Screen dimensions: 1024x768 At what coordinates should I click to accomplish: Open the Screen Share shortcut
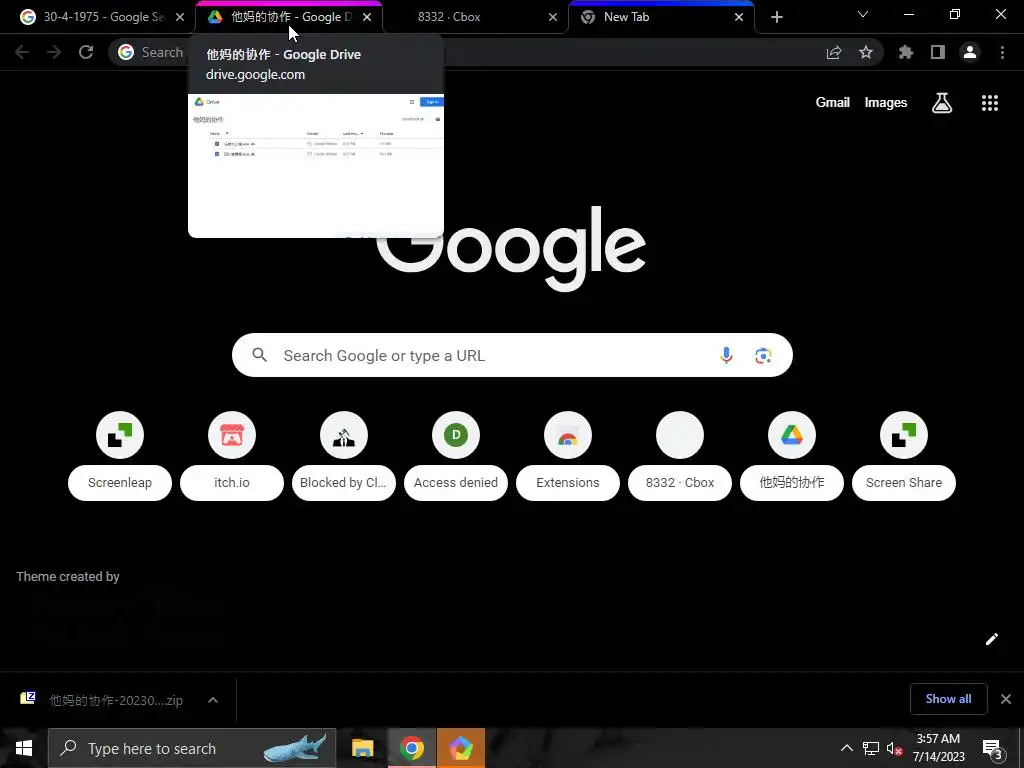click(904, 456)
